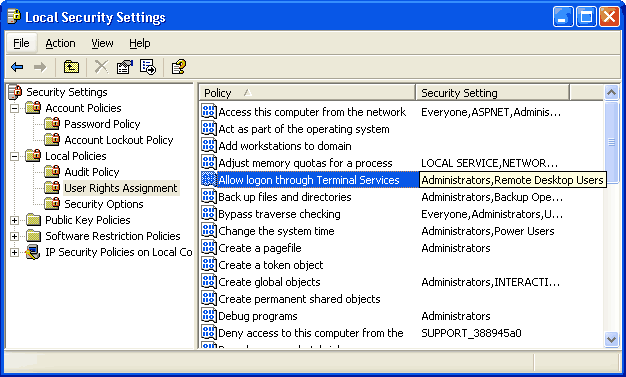Open the File menu
This screenshot has height=377, width=626.
21,43
